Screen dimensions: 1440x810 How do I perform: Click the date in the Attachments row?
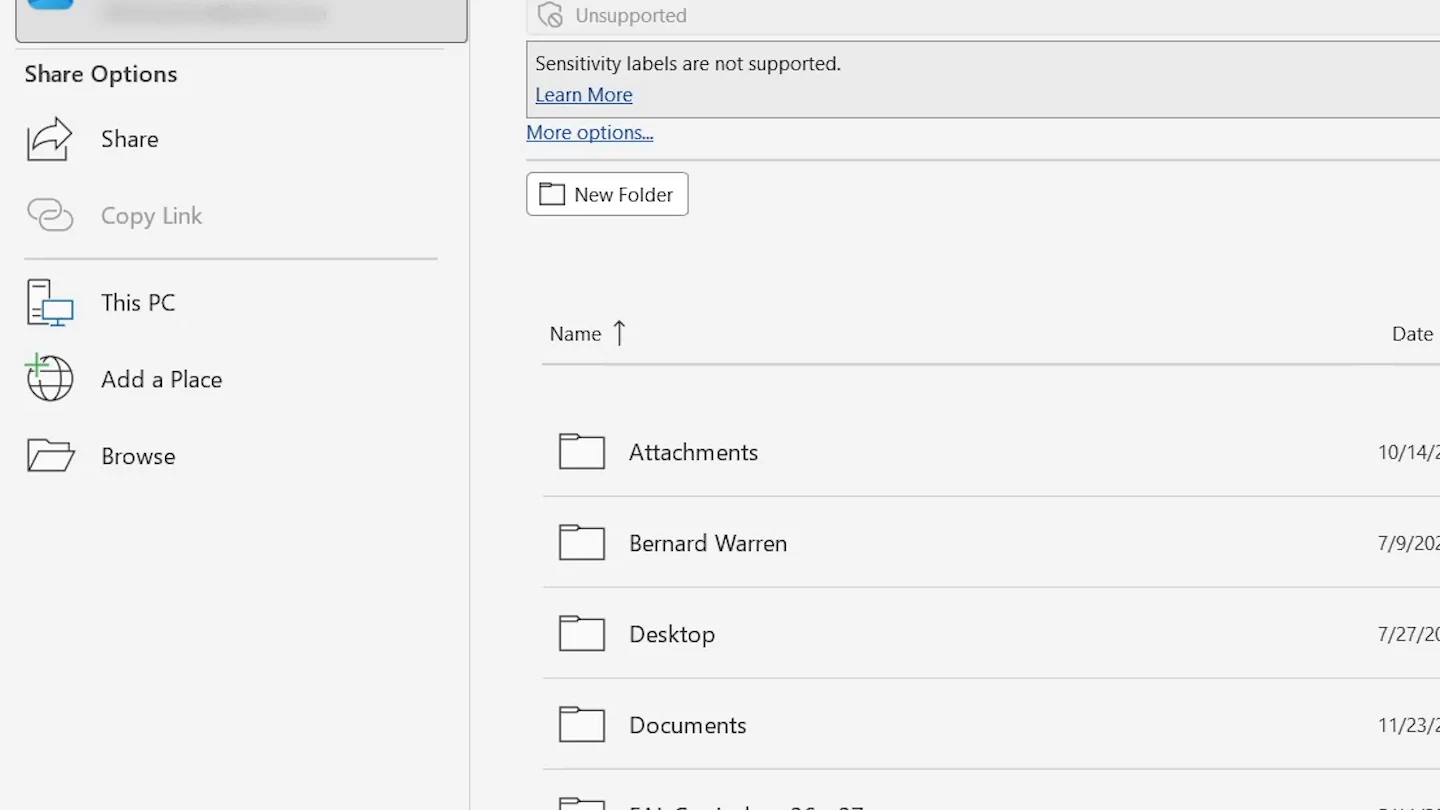coord(1409,452)
